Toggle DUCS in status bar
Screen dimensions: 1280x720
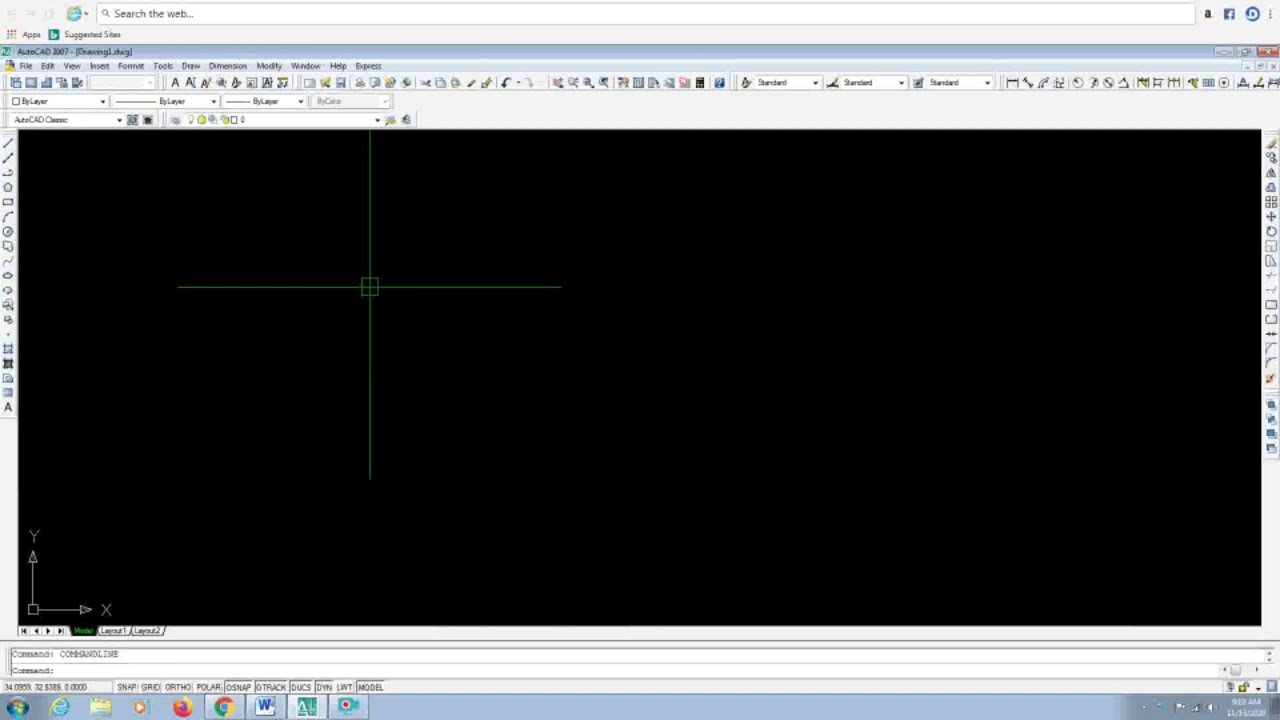click(x=301, y=687)
